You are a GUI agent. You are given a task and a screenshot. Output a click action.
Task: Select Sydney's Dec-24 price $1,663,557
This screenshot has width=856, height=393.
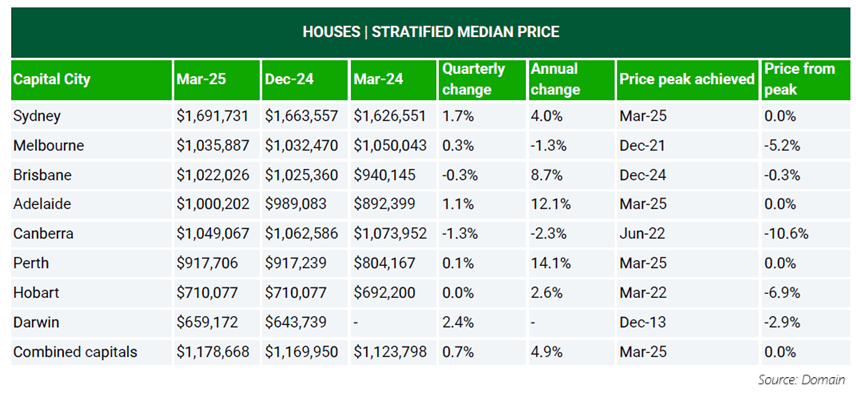301,116
